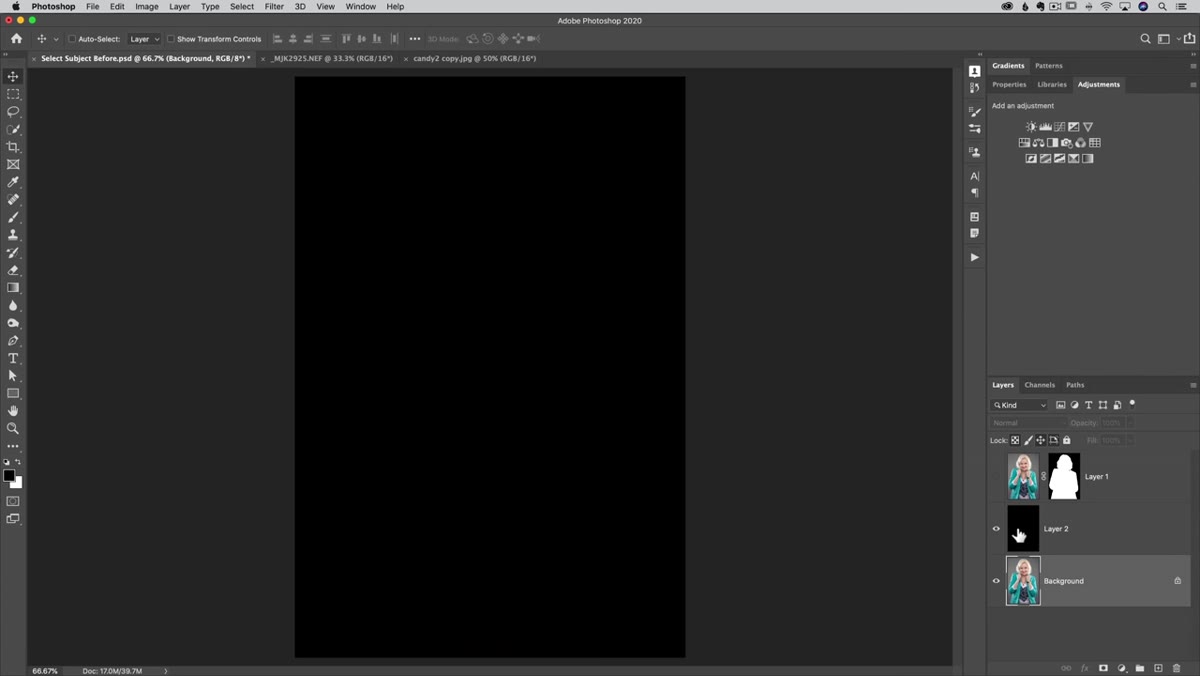Open the search icon in options bar
Image resolution: width=1200 pixels, height=676 pixels.
(1145, 39)
